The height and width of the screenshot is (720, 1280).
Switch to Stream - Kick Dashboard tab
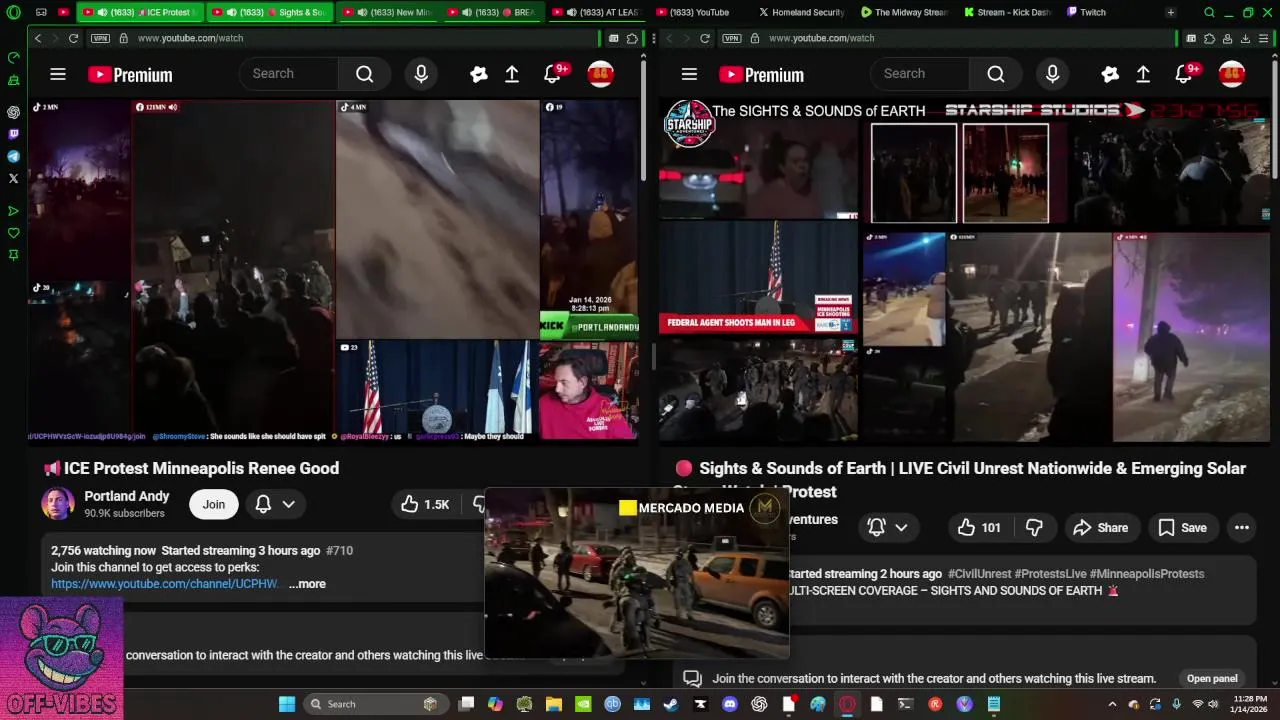[x=1006, y=13]
